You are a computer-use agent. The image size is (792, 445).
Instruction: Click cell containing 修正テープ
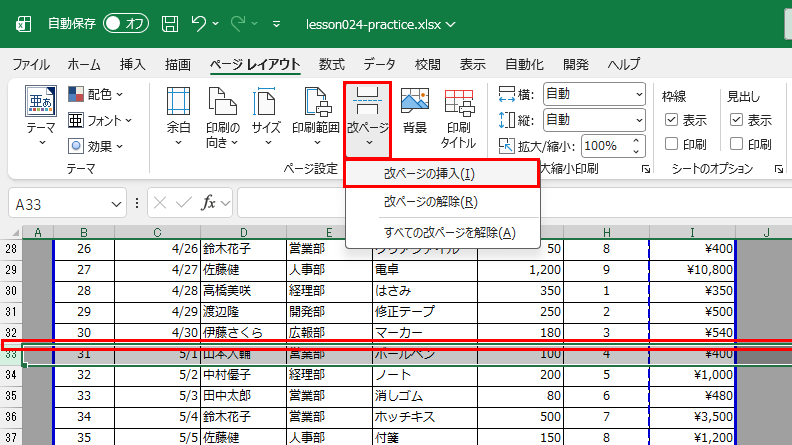tap(425, 312)
